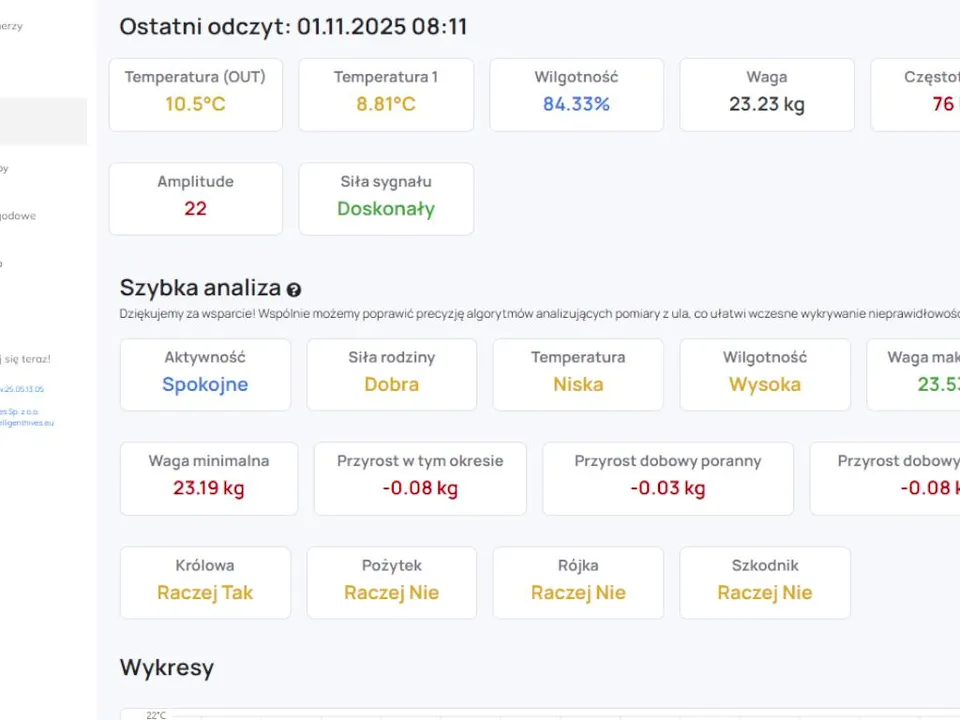Image resolution: width=960 pixels, height=720 pixels.
Task: Open the Aktywność Spokojne analysis card
Action: [x=205, y=374]
